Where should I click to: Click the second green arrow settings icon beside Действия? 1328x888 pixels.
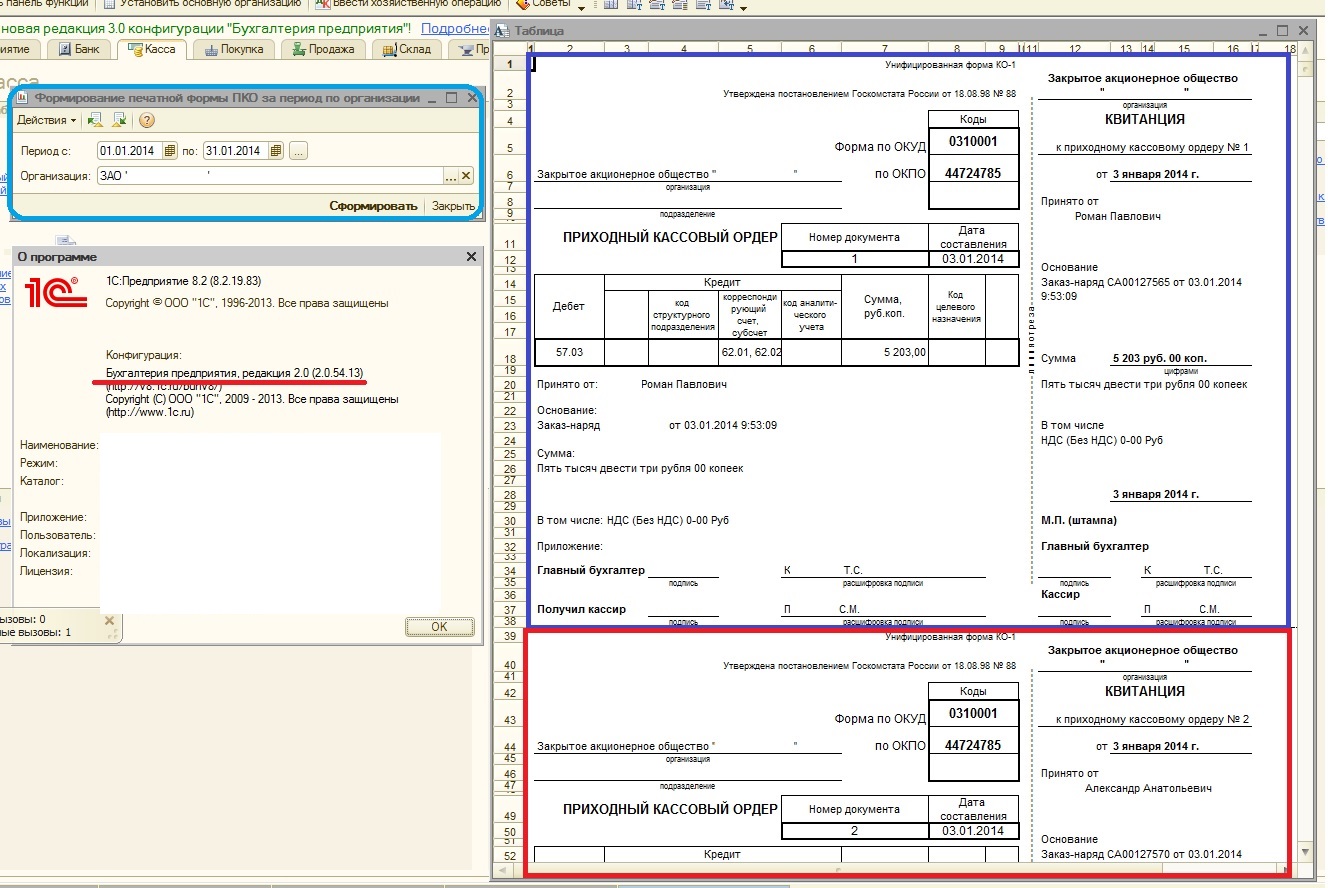coord(119,120)
